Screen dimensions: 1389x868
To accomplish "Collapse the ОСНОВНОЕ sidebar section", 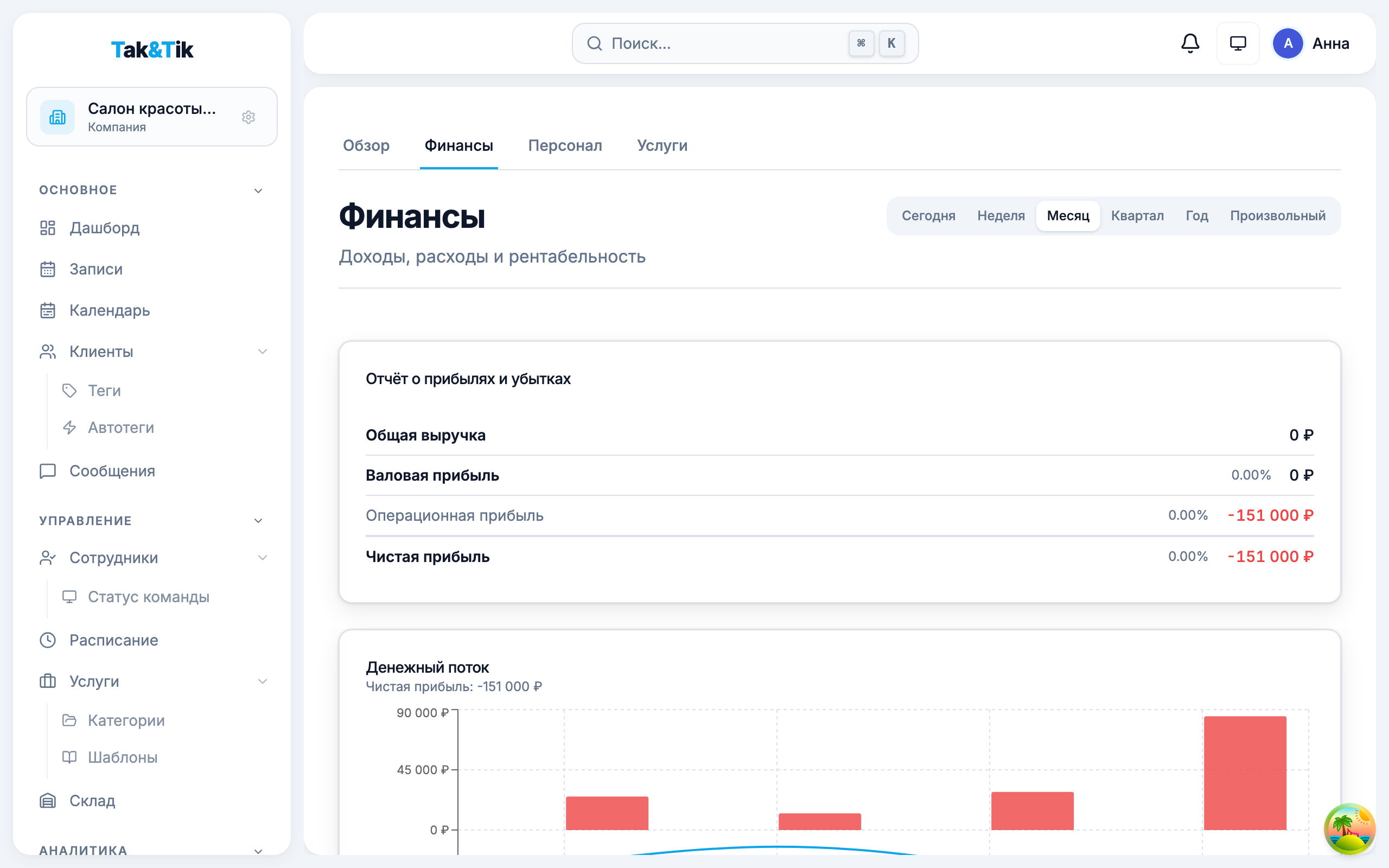I will pos(258,190).
